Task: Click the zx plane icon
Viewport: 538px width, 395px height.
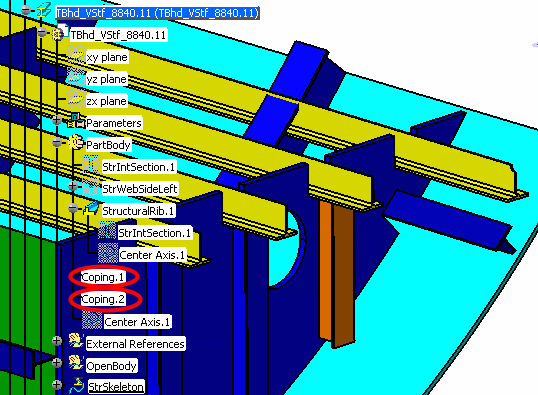Action: [x=76, y=100]
